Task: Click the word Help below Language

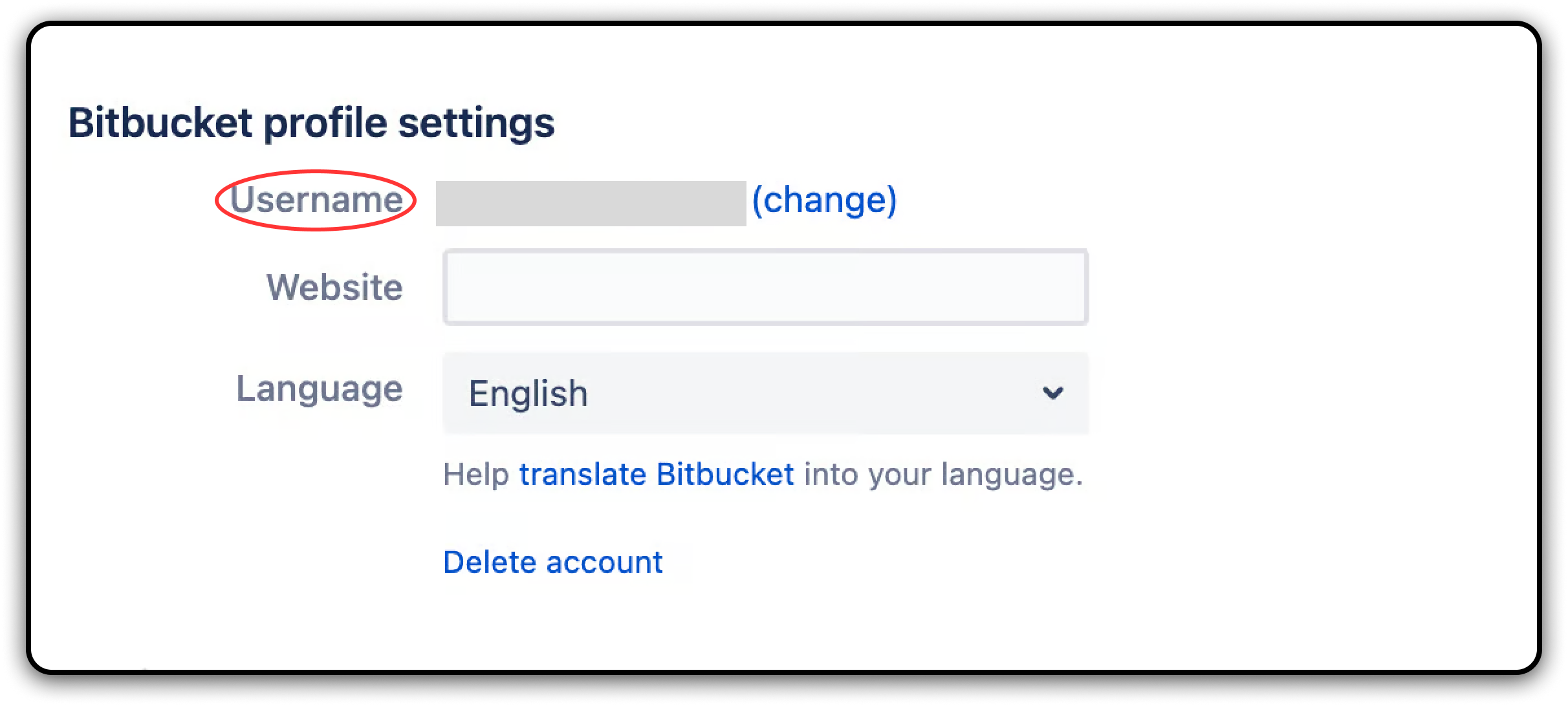Action: (476, 475)
